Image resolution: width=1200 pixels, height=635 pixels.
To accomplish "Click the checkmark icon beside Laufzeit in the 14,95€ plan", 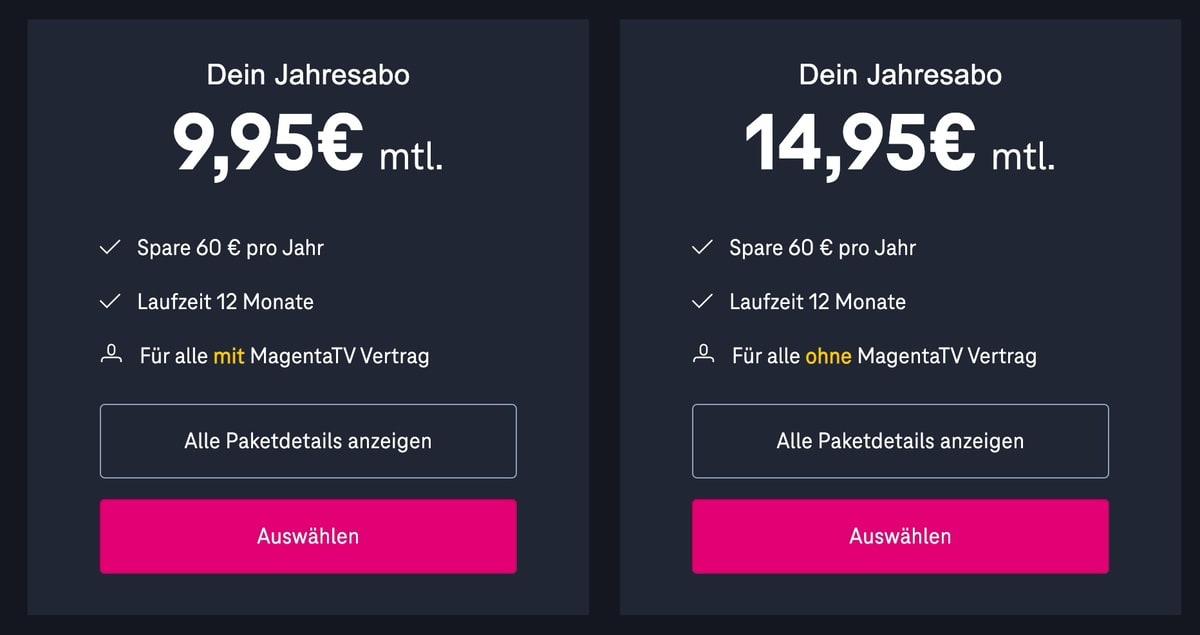I will 702,302.
